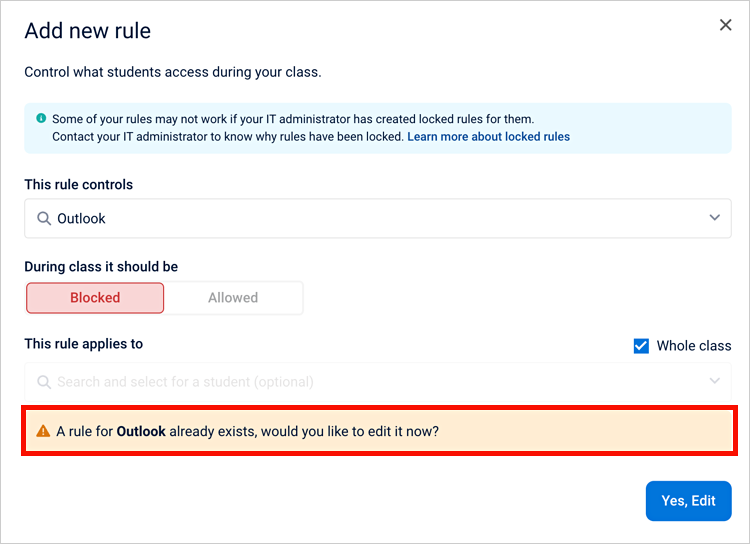Click the This rule applies to label

point(84,344)
